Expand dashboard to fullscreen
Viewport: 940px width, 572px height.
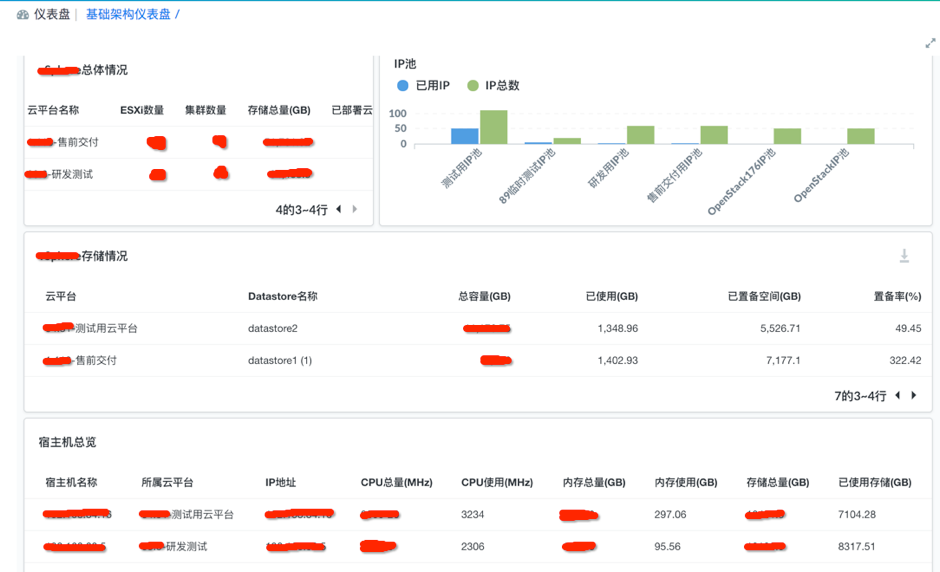(930, 43)
